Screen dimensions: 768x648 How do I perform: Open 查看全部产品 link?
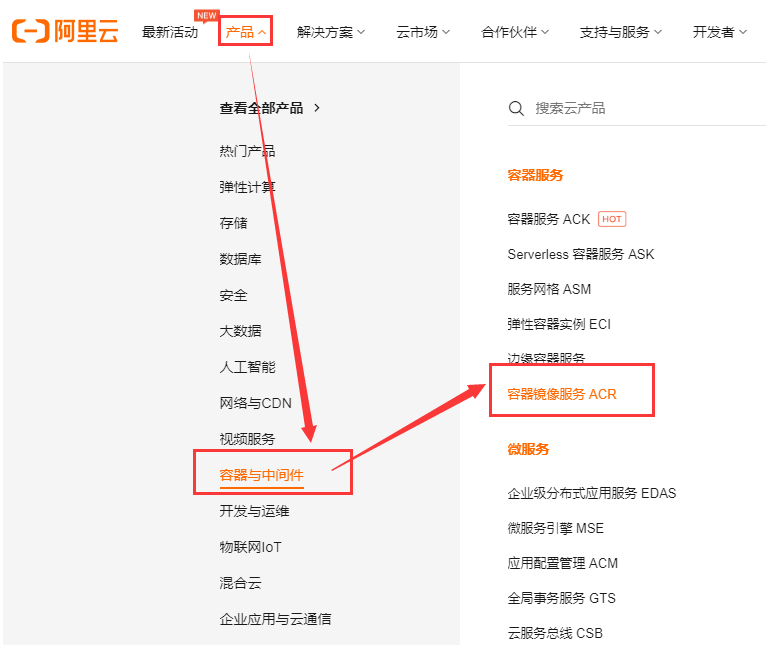point(262,108)
